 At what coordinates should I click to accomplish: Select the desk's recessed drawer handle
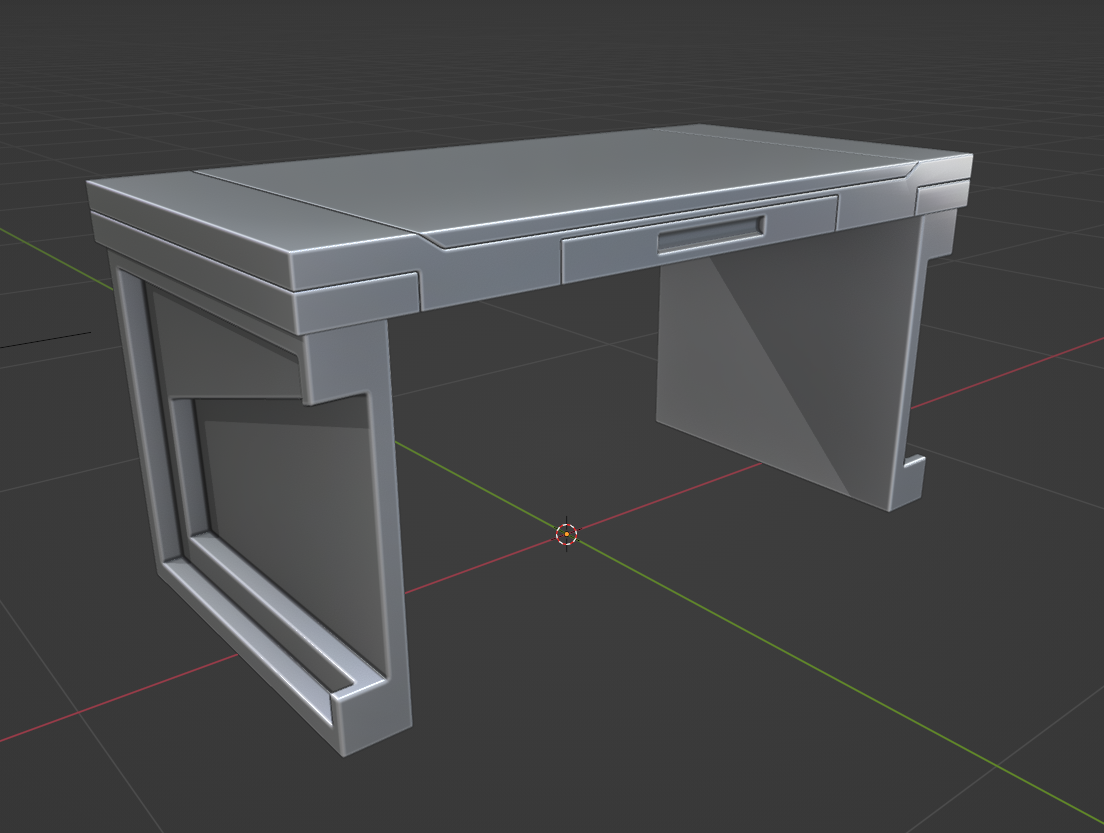[x=711, y=234]
